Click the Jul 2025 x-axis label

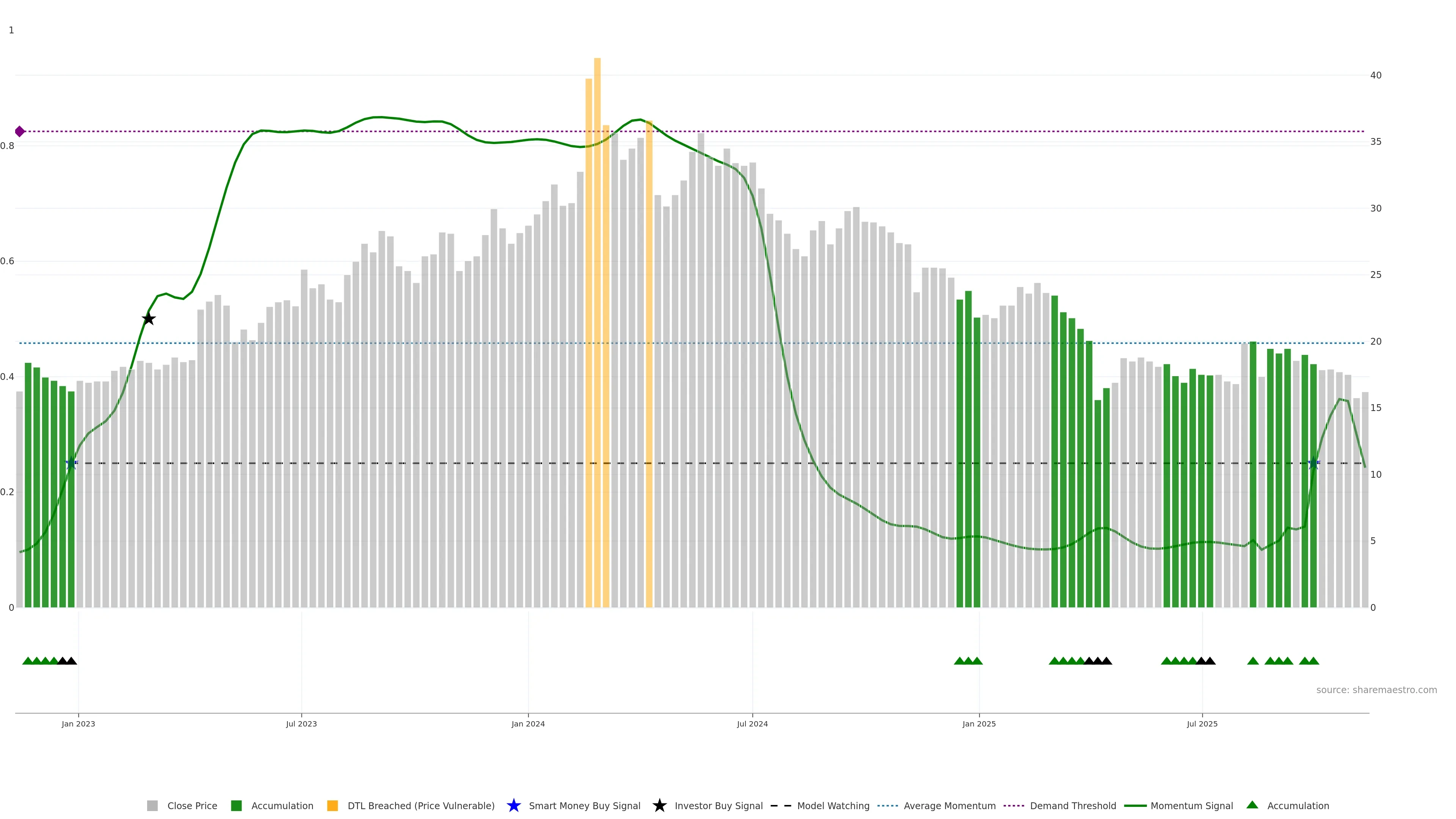tap(1202, 723)
